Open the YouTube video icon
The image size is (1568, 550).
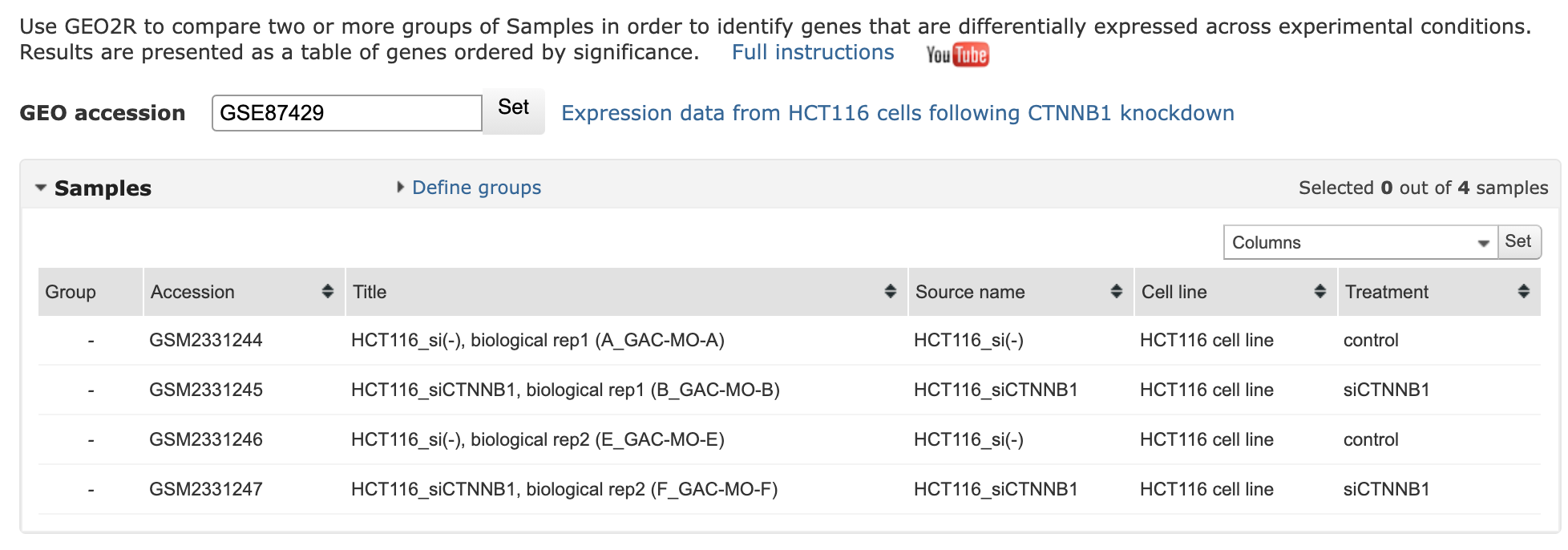pos(957,55)
